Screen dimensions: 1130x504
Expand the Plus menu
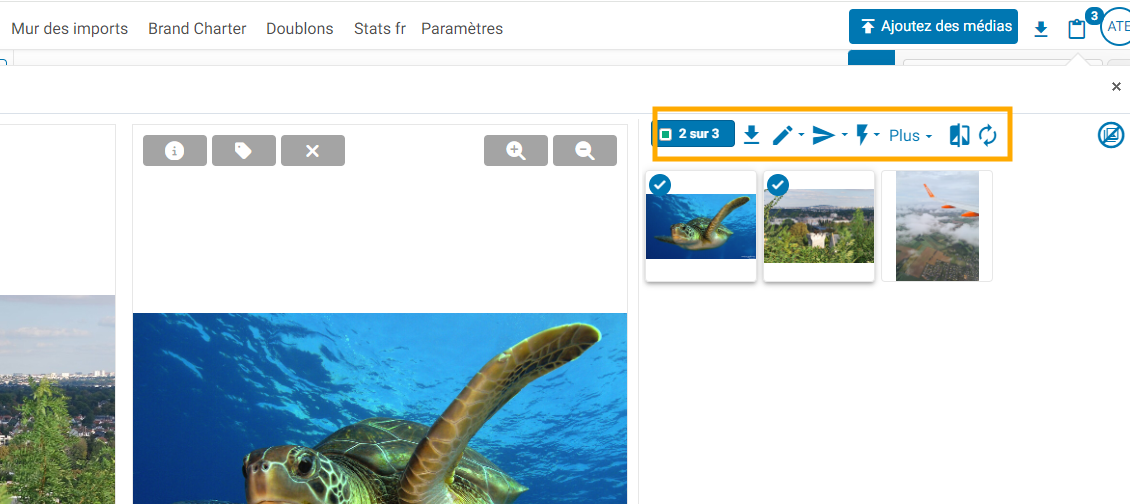(910, 136)
